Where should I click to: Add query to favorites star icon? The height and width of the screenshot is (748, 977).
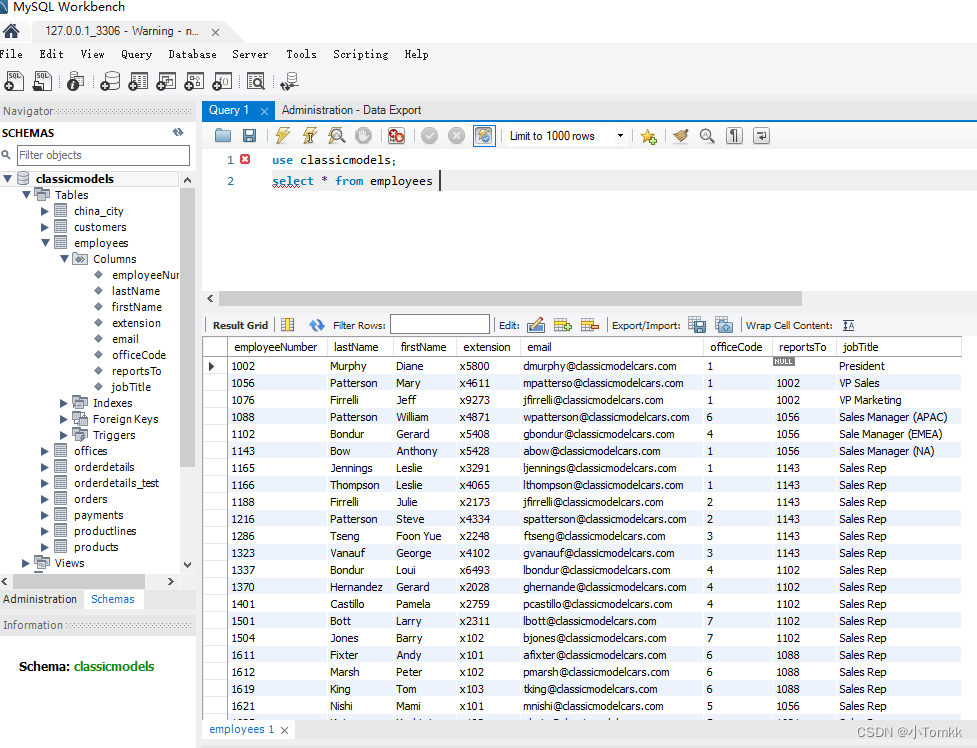[x=649, y=136]
